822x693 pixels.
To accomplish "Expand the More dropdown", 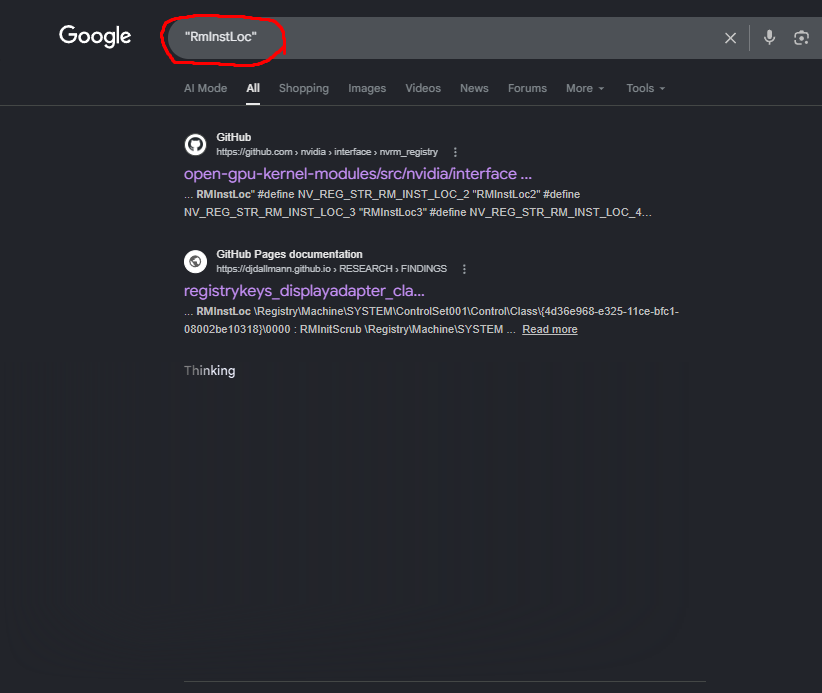I will (x=585, y=88).
